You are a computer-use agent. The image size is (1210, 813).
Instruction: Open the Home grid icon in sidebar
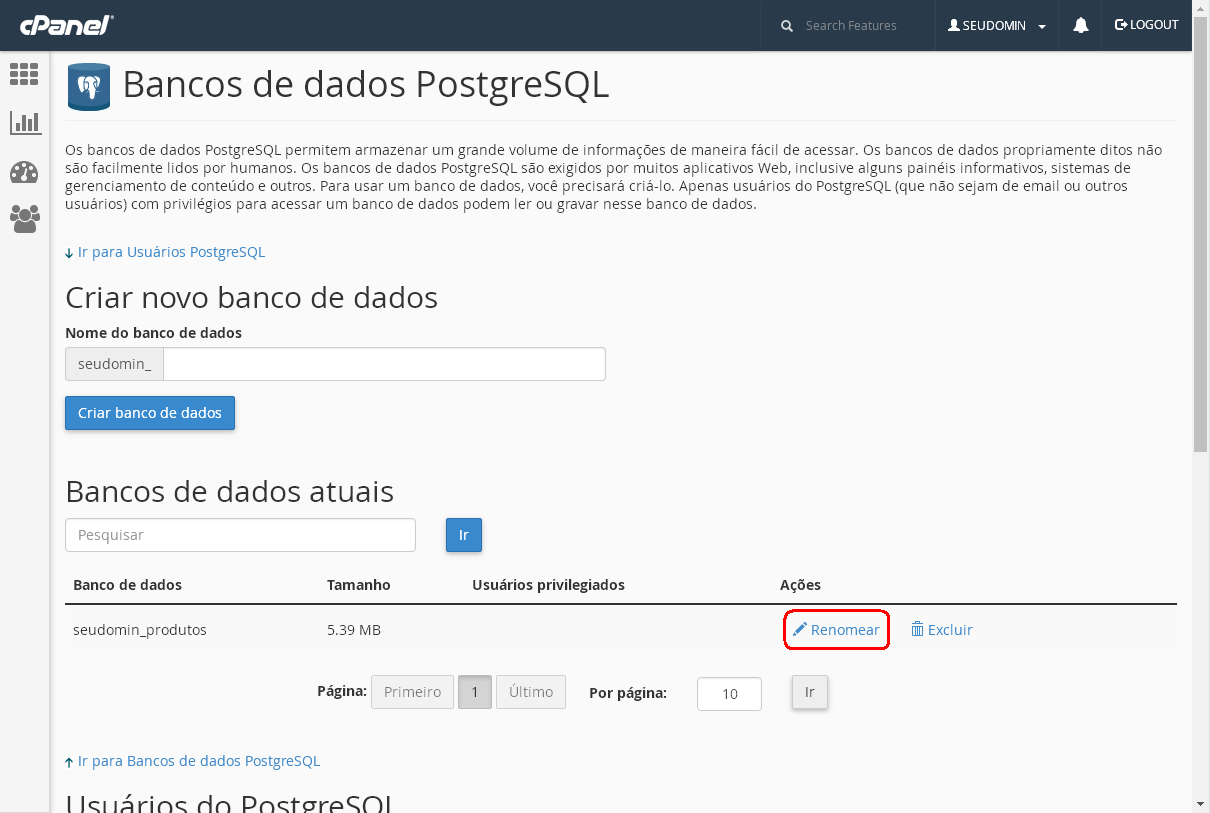click(x=24, y=73)
